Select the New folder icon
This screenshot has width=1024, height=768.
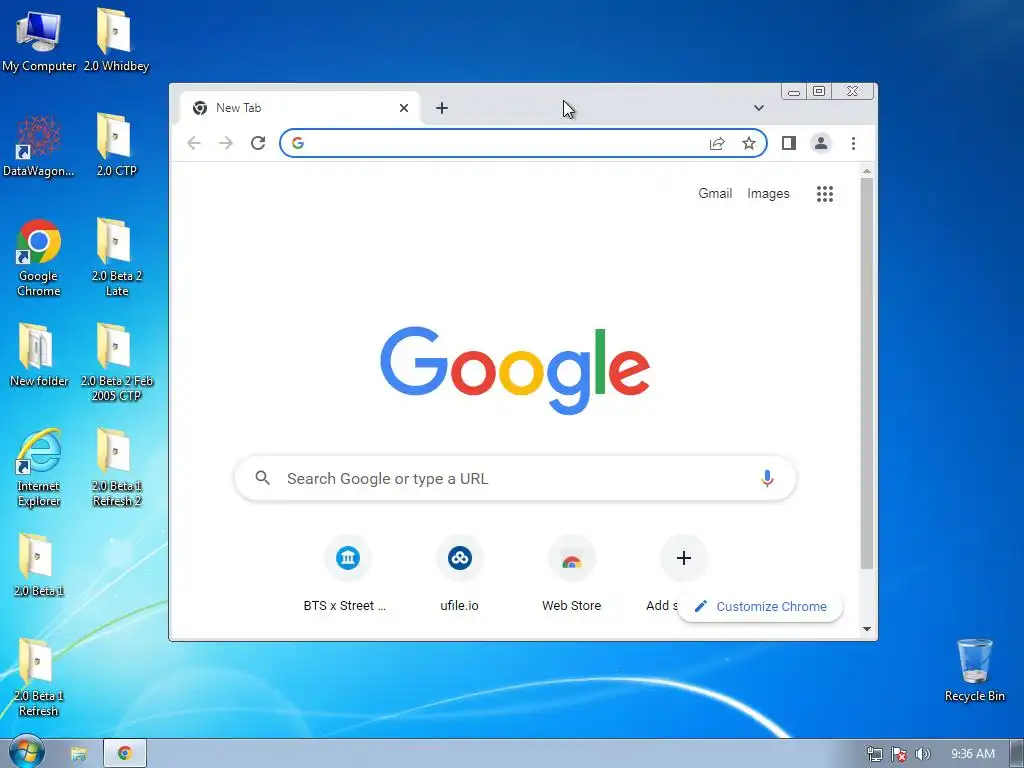point(39,355)
